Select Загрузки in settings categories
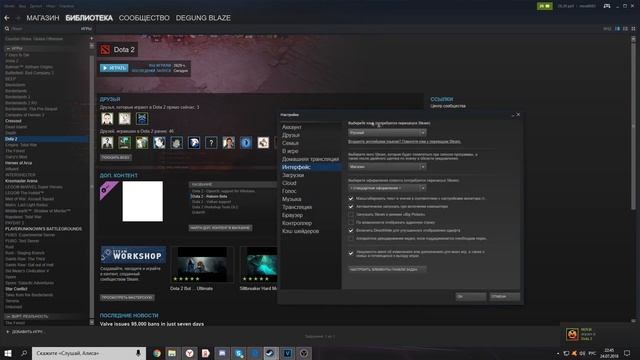Viewport: 640px width, 360px height. click(x=293, y=175)
